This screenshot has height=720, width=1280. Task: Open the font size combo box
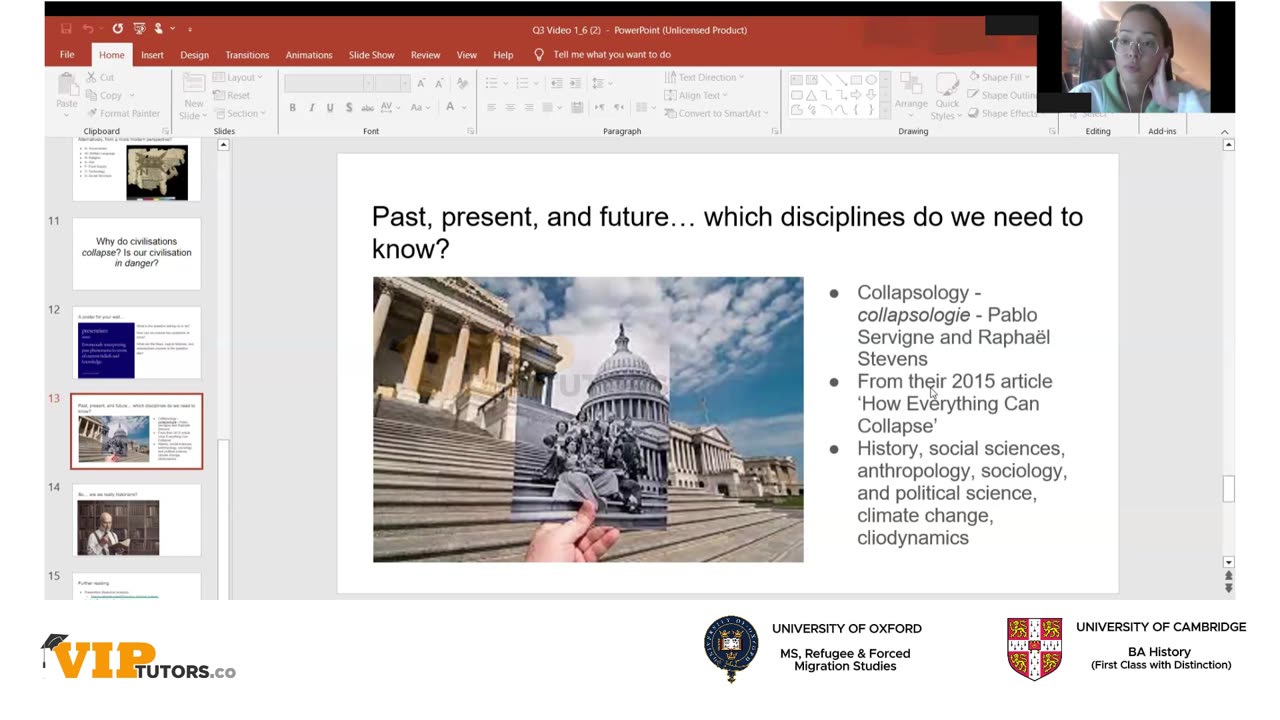point(392,83)
